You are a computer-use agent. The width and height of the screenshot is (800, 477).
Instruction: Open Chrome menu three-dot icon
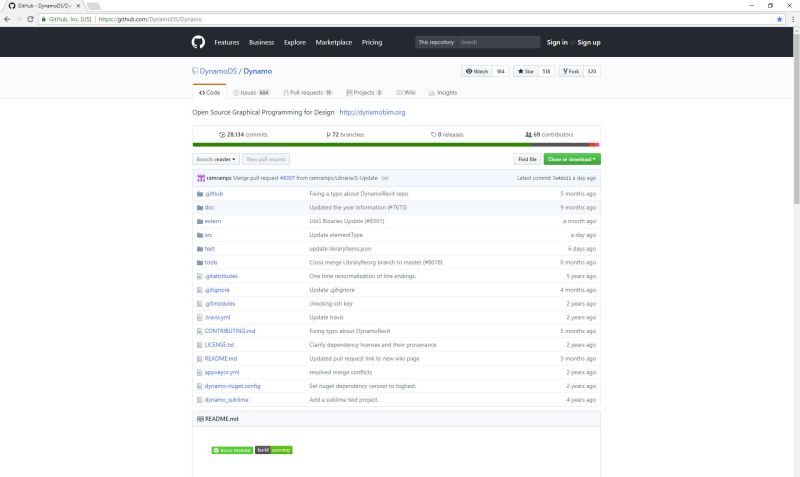(792, 19)
